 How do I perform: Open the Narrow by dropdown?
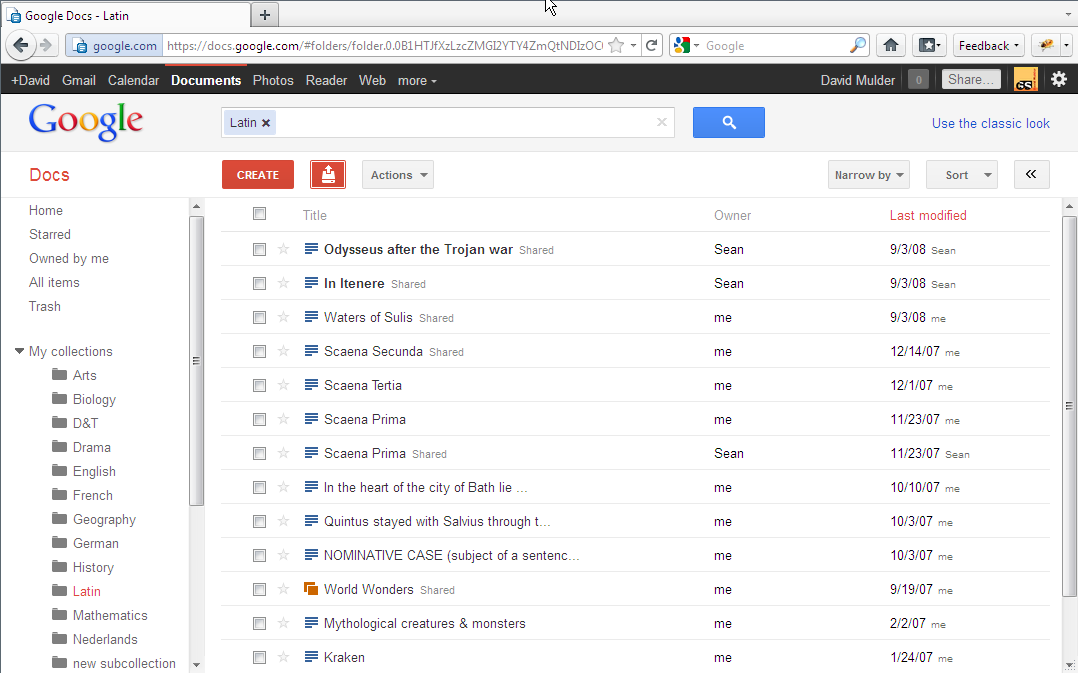click(x=869, y=175)
